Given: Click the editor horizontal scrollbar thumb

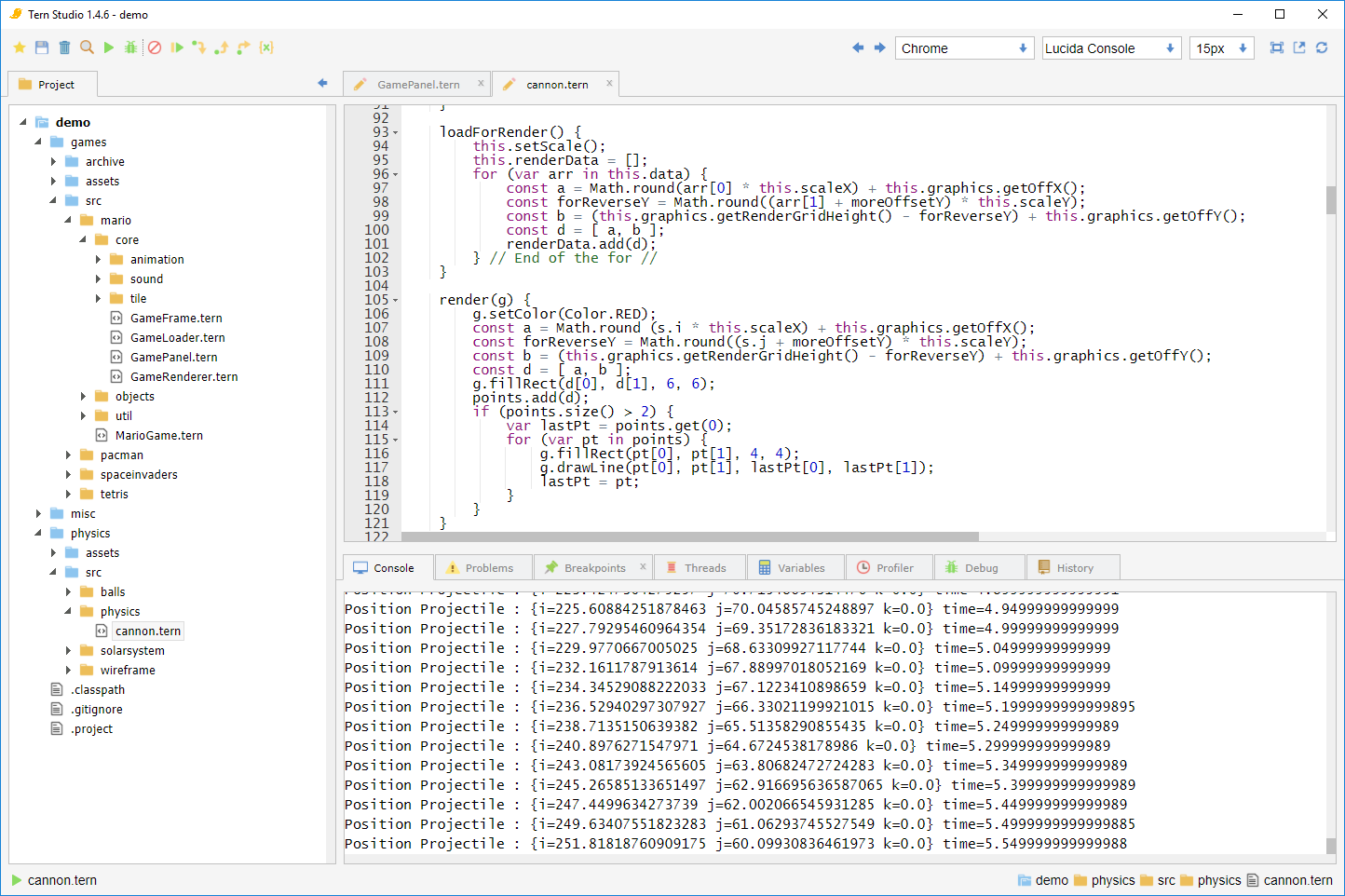Looking at the screenshot, I should (x=690, y=536).
